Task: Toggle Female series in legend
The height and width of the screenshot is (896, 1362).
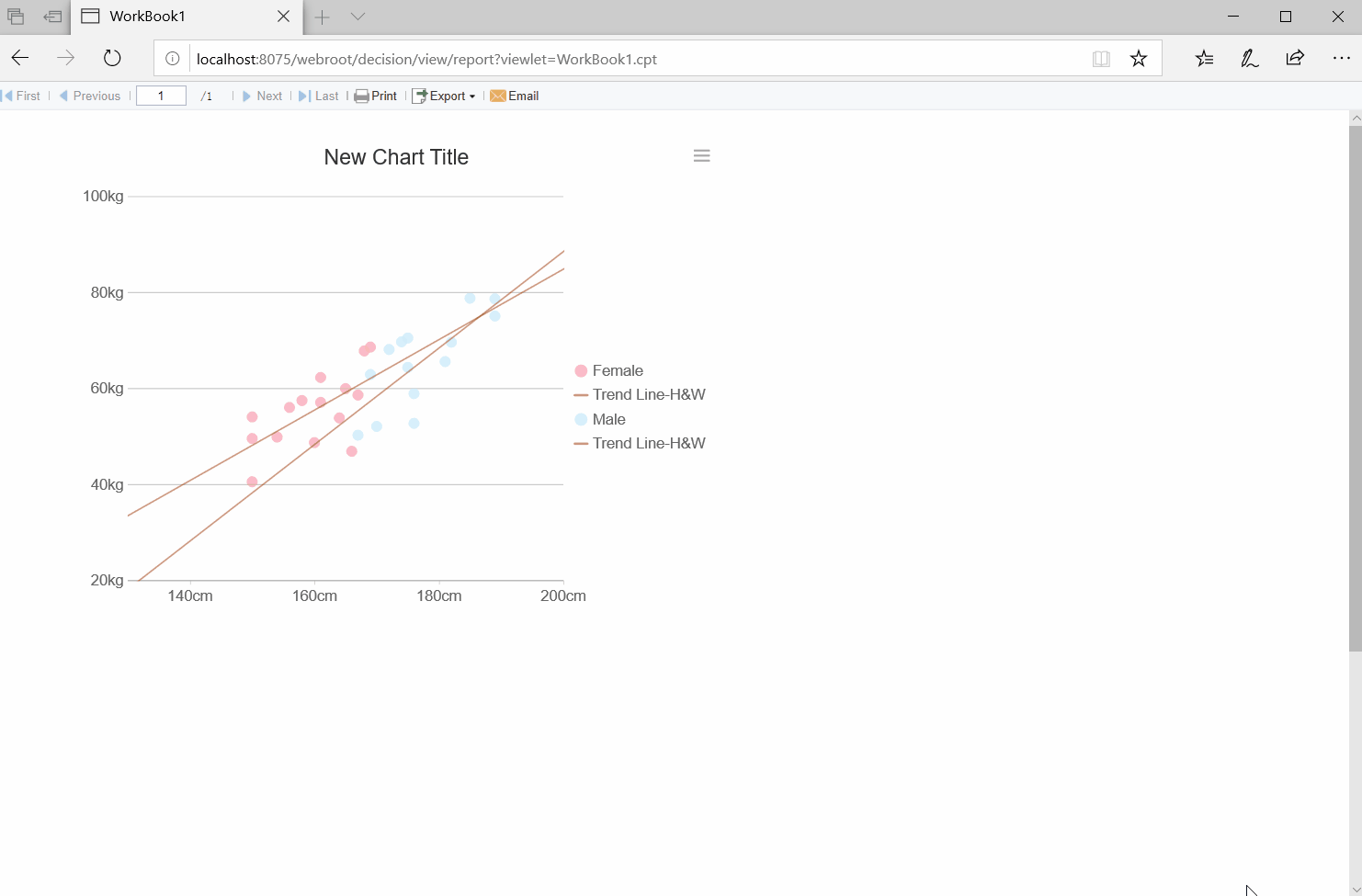Action: coord(608,371)
